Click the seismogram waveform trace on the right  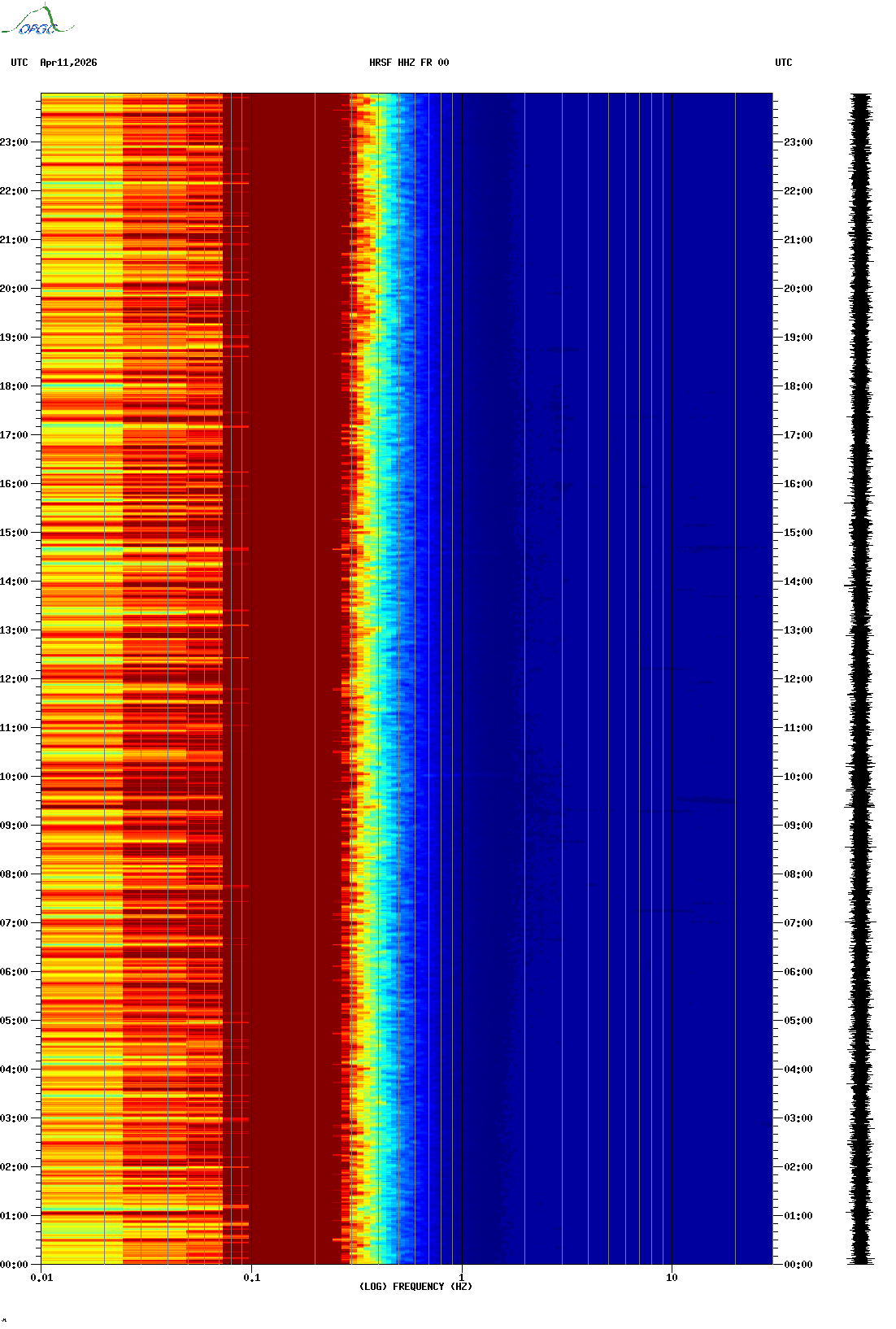860,679
